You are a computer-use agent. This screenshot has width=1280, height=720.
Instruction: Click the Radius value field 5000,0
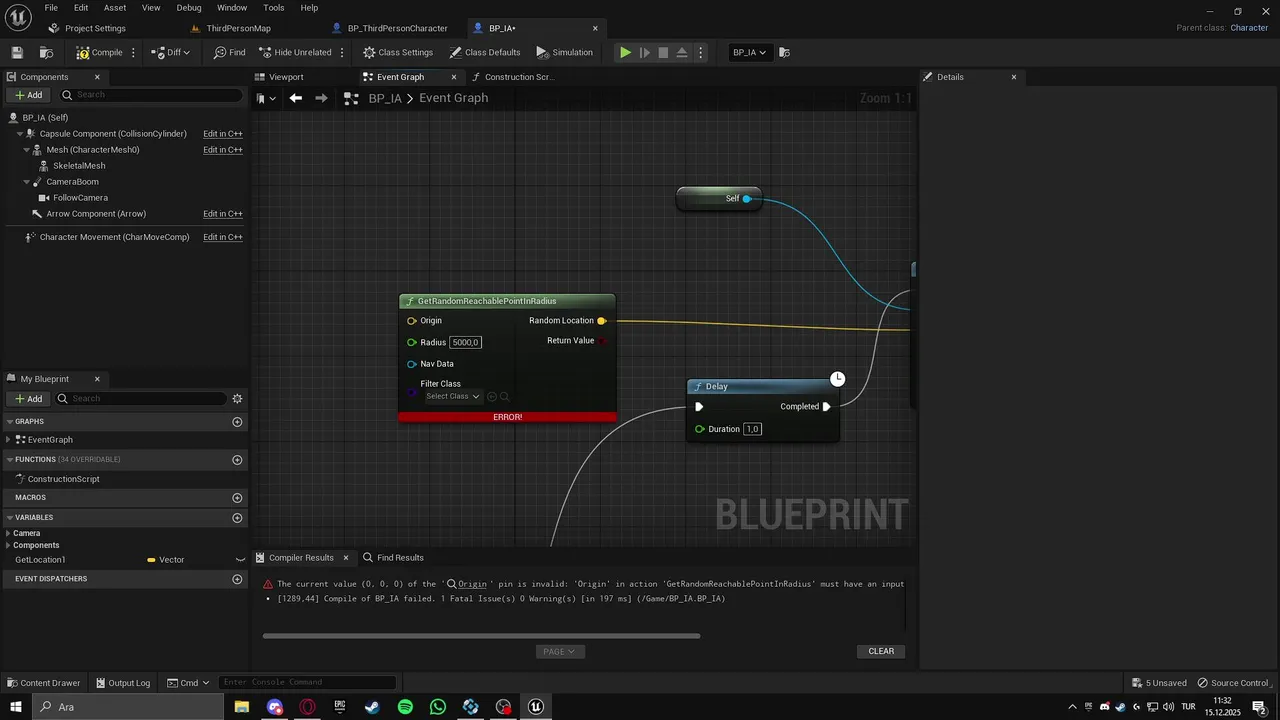coord(465,342)
